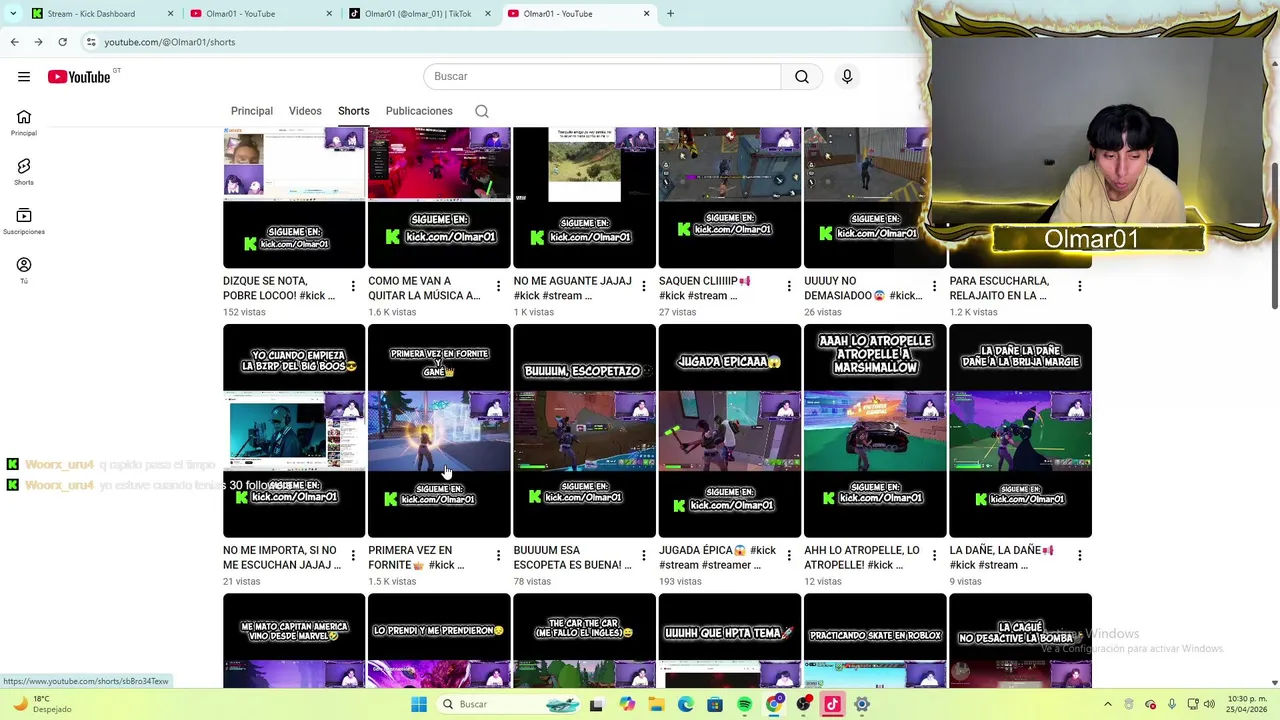Start voice search with the microphone

(847, 76)
